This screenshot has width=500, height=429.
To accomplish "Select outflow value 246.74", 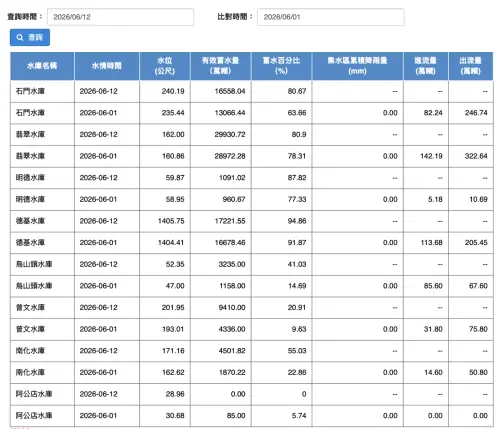I will click(x=476, y=113).
